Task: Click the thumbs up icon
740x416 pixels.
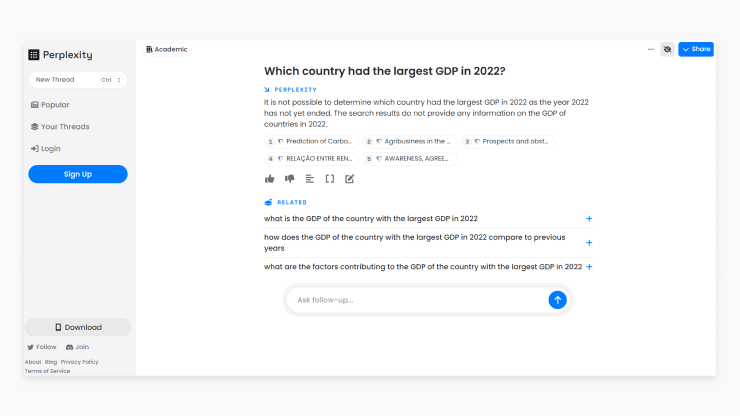Action: click(x=269, y=179)
